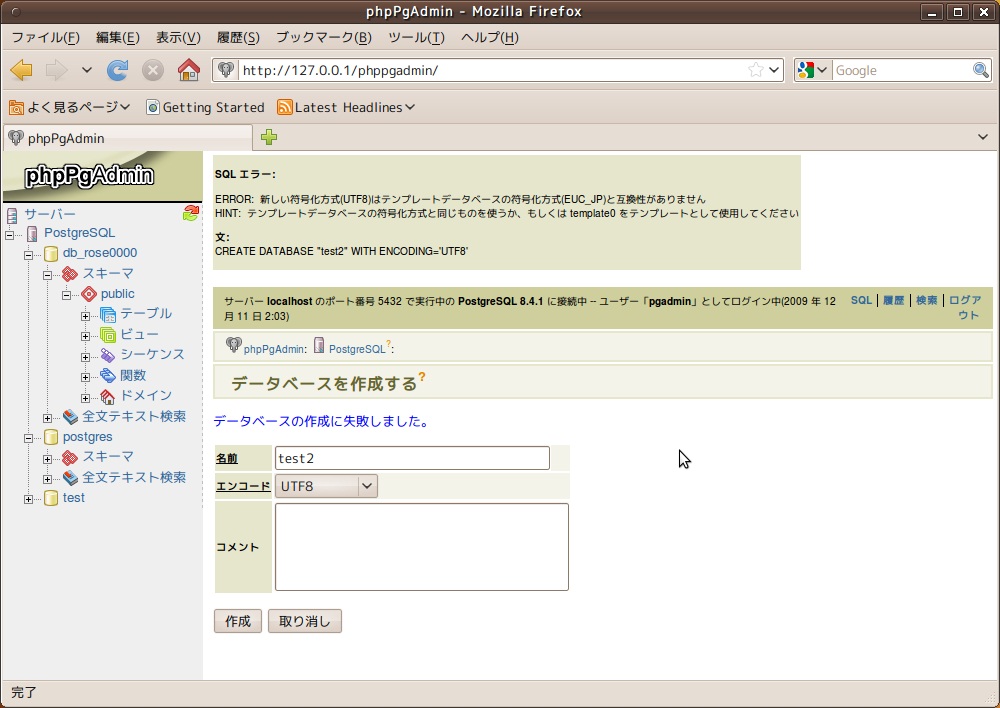Click the public schema icon
This screenshot has height=708, width=1000.
click(x=89, y=294)
